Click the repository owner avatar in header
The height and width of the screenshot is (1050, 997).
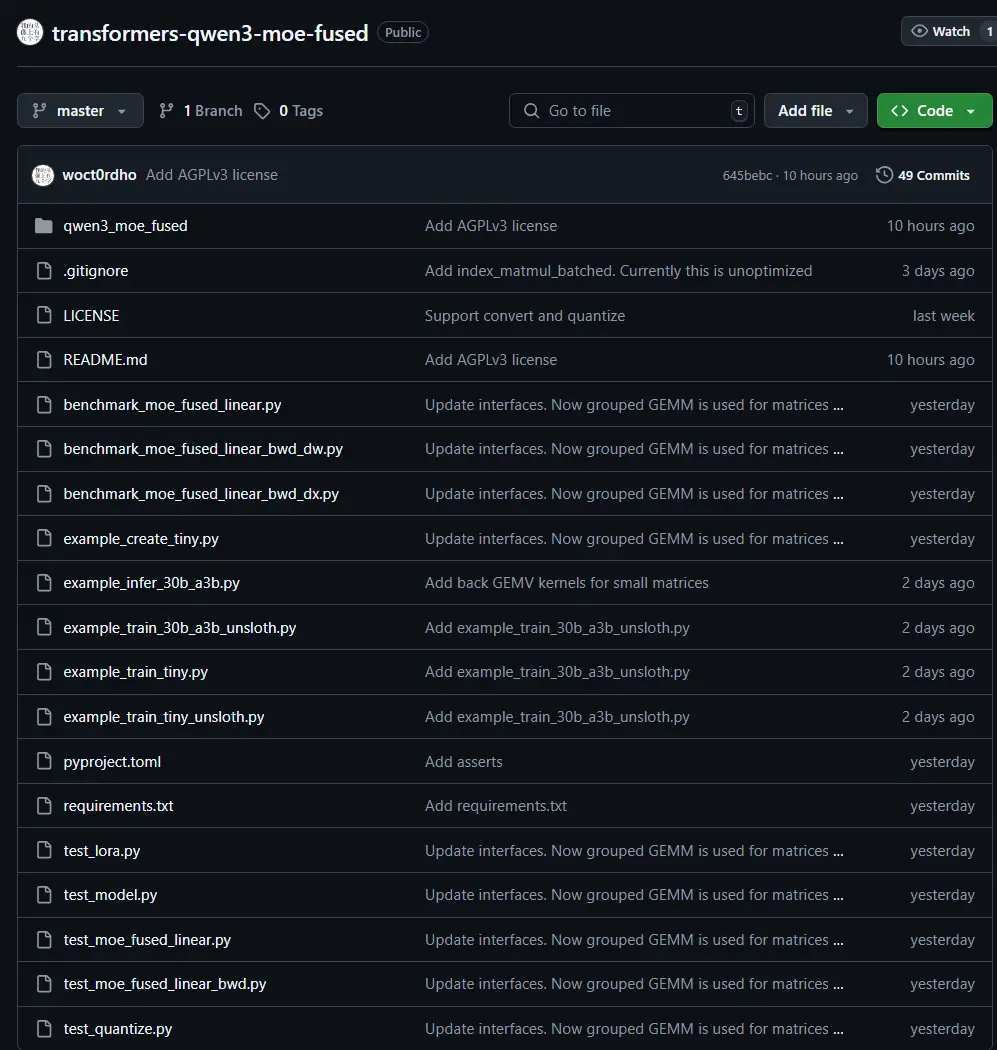30,32
